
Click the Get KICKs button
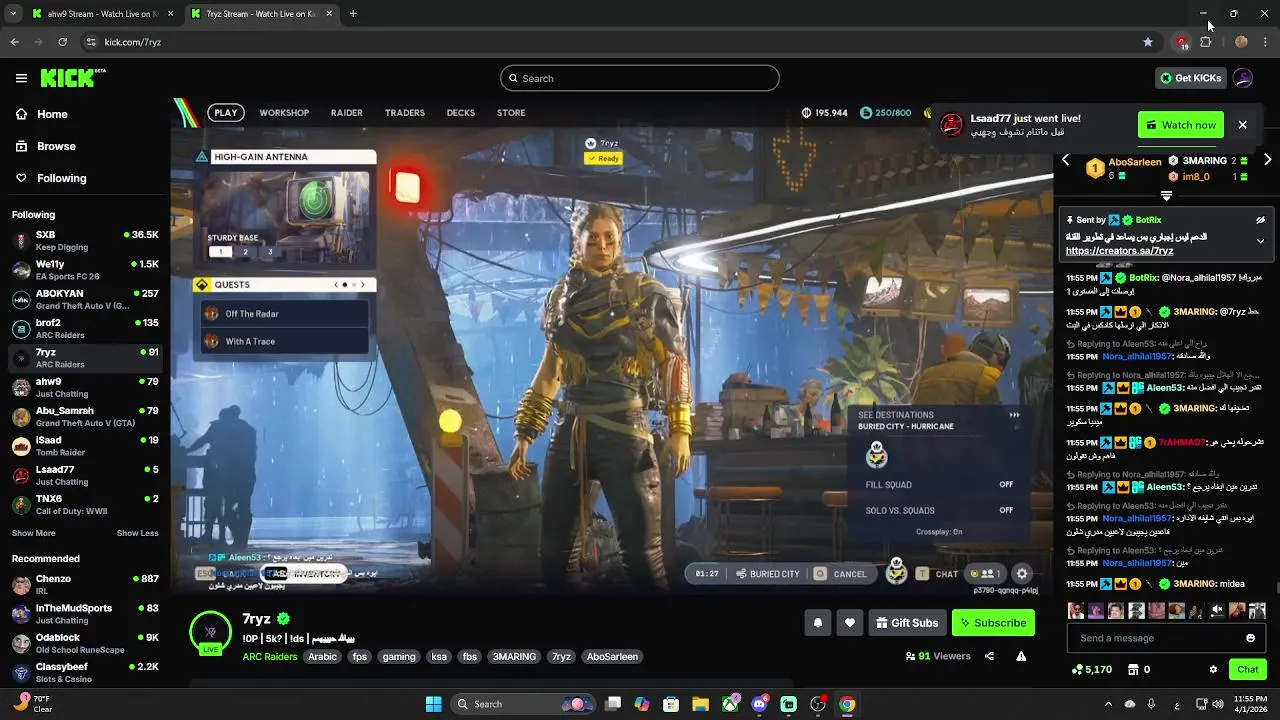tap(1190, 78)
